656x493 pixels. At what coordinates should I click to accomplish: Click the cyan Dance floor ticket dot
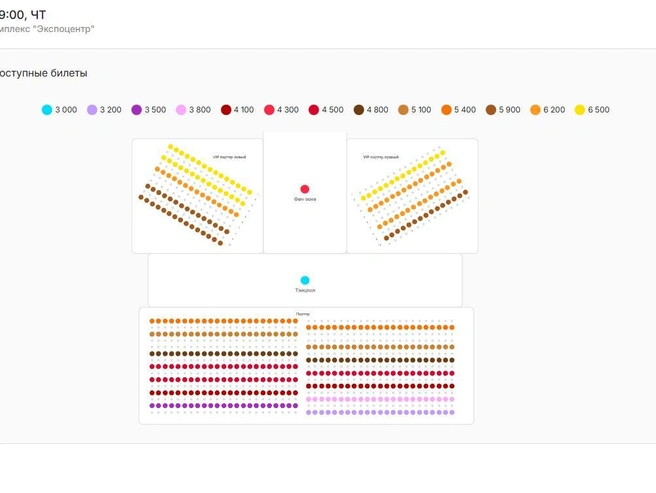pos(305,280)
